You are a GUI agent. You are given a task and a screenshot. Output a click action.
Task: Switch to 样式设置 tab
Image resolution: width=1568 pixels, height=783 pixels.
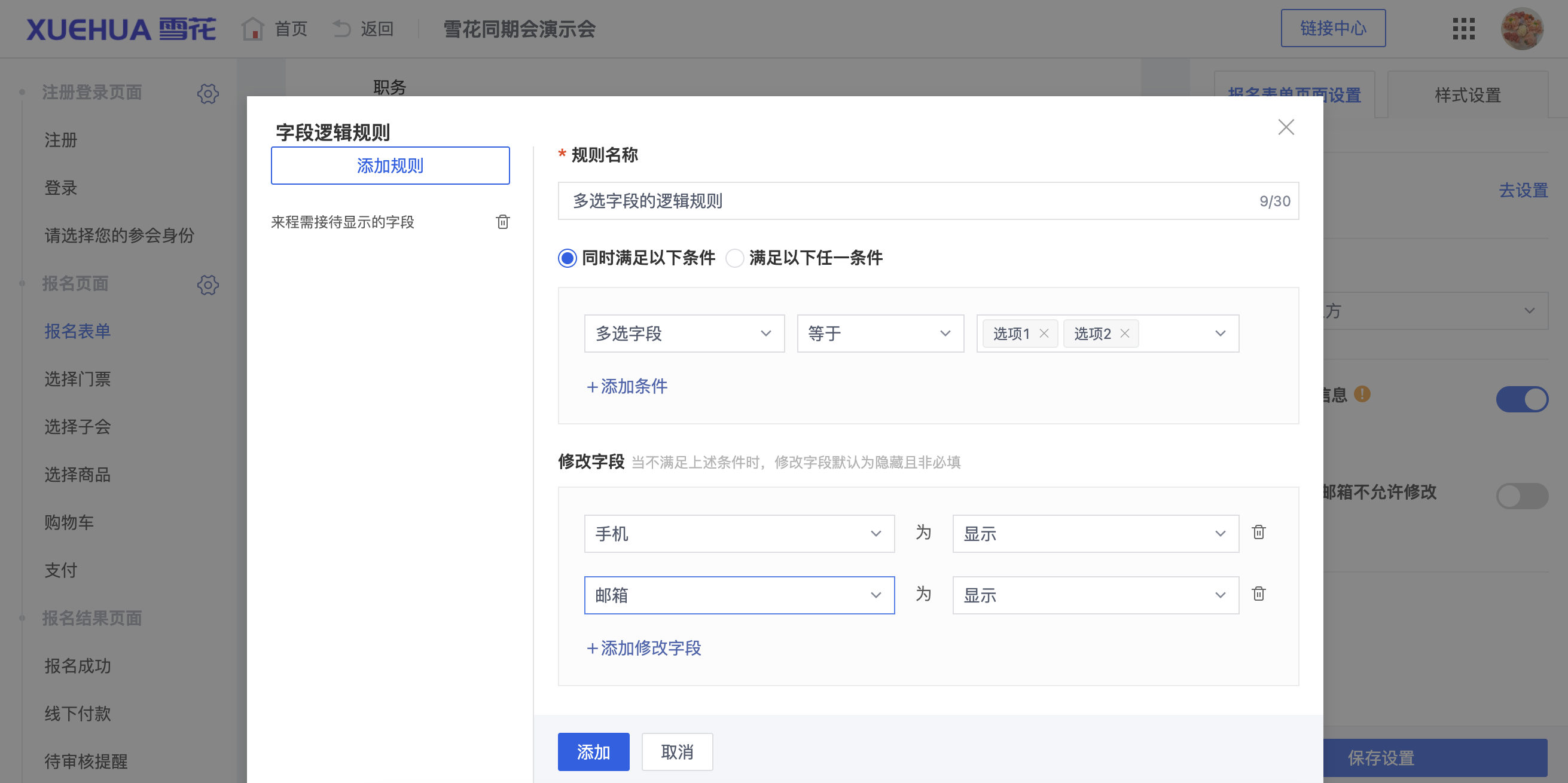pos(1468,95)
